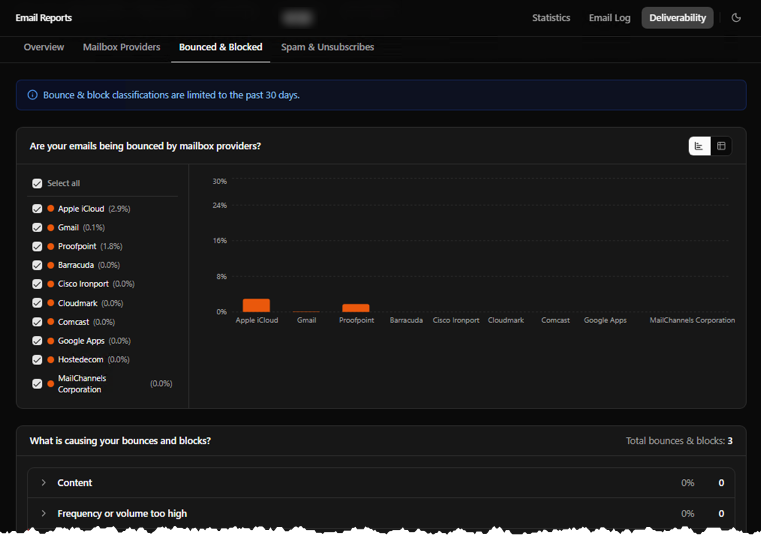The image size is (761, 535).
Task: Open the Mailbox Providers tab
Action: click(121, 47)
